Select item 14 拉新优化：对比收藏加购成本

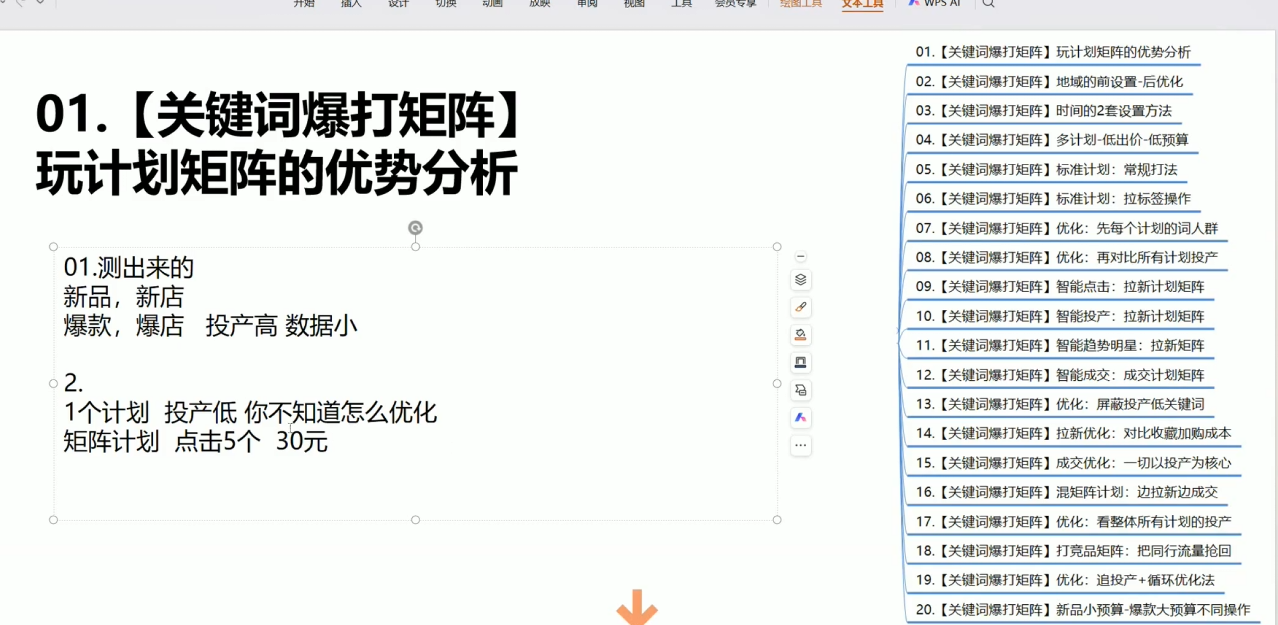(1073, 433)
